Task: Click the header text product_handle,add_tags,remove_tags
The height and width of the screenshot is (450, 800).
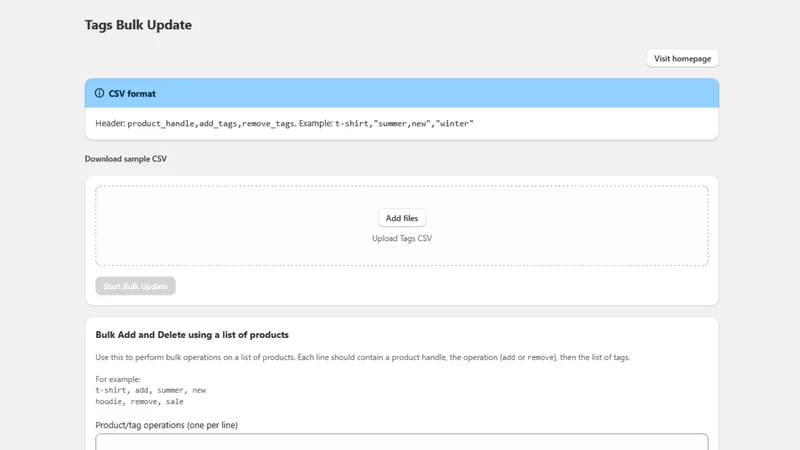Action: (211, 123)
